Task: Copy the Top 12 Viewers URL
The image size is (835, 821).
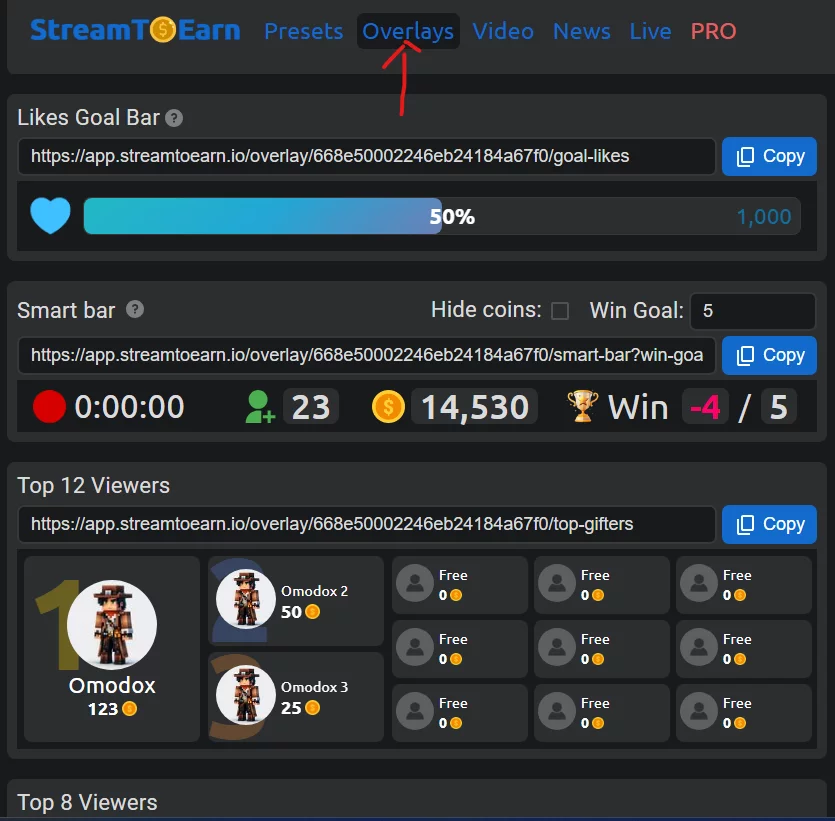Action: click(769, 524)
